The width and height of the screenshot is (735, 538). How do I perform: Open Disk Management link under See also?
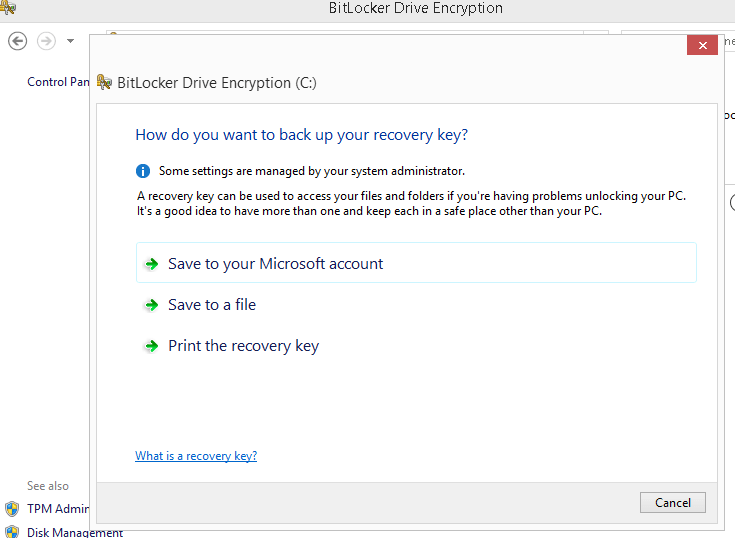click(x=75, y=532)
